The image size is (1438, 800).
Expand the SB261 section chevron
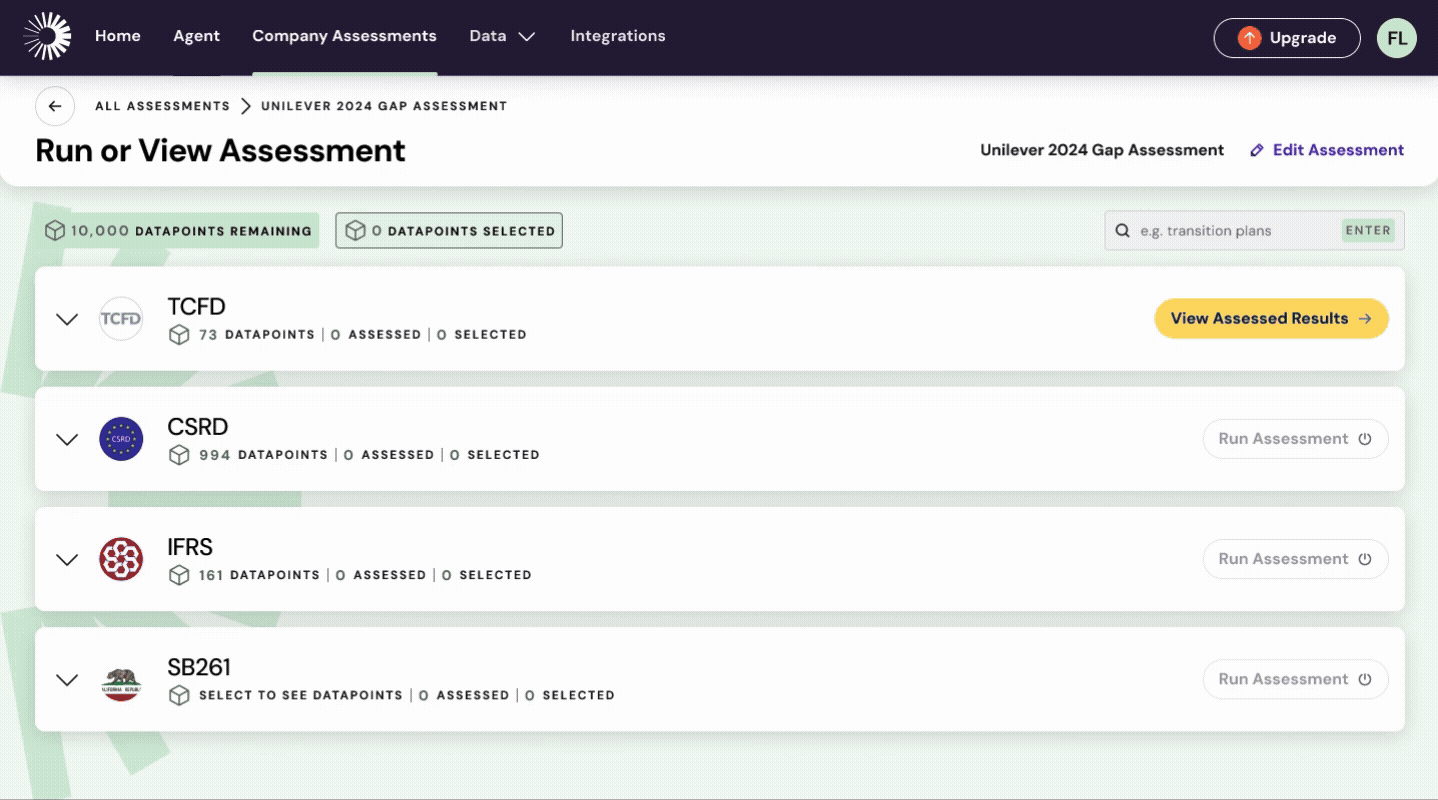67,680
